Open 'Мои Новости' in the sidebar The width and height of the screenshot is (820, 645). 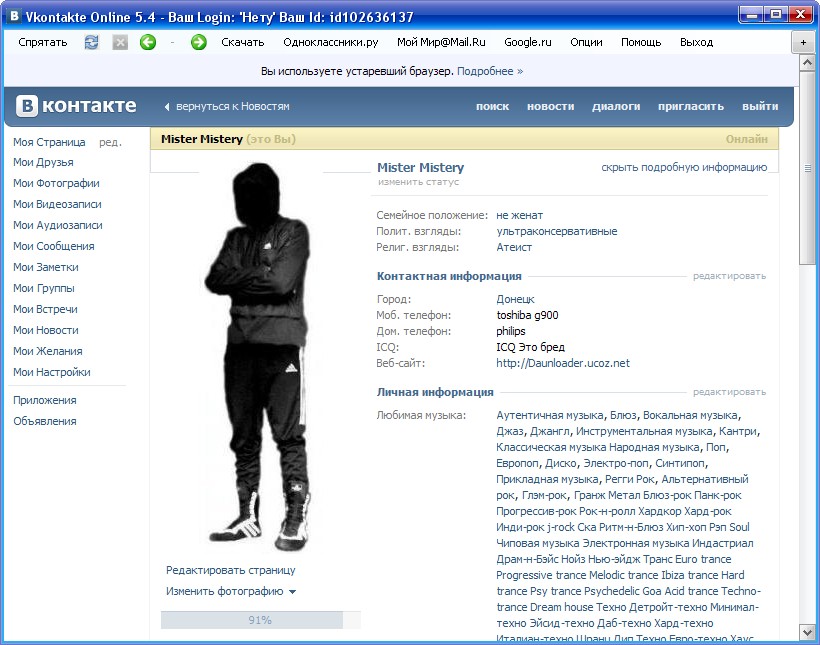click(46, 330)
